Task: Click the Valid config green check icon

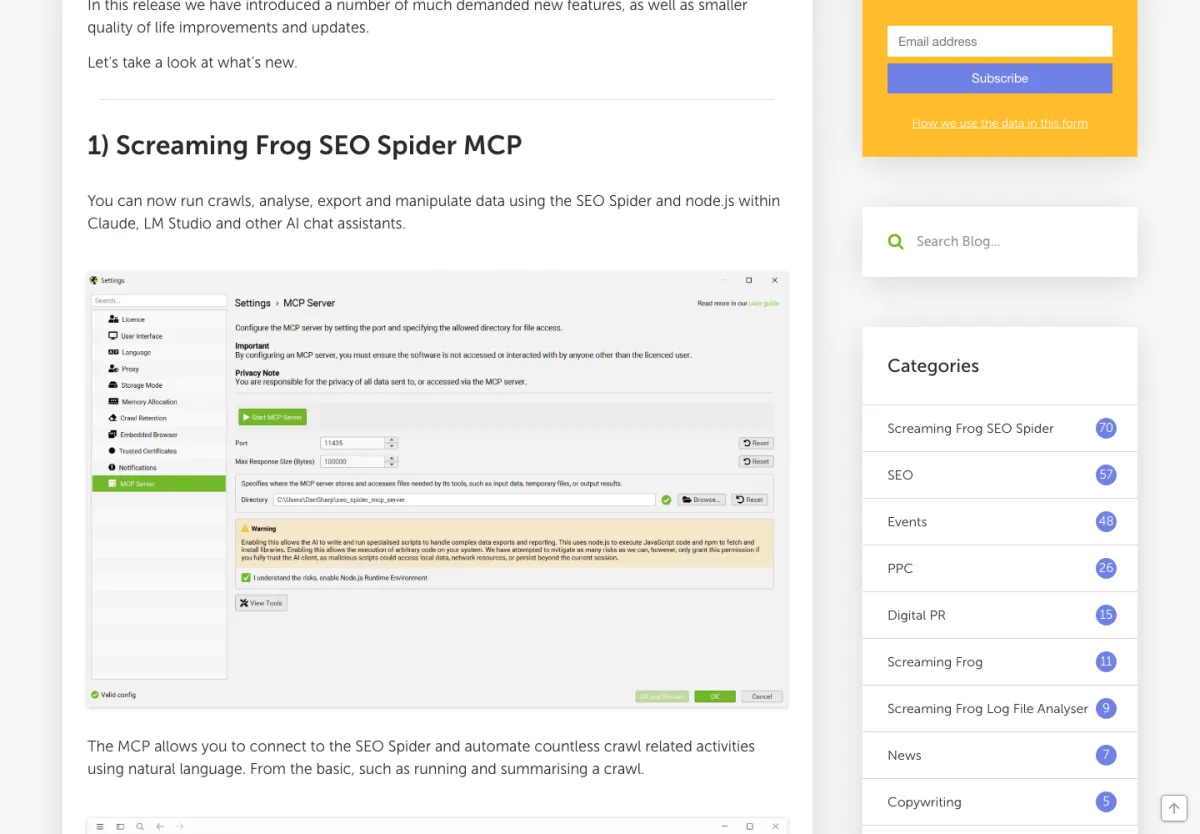Action: [95, 694]
